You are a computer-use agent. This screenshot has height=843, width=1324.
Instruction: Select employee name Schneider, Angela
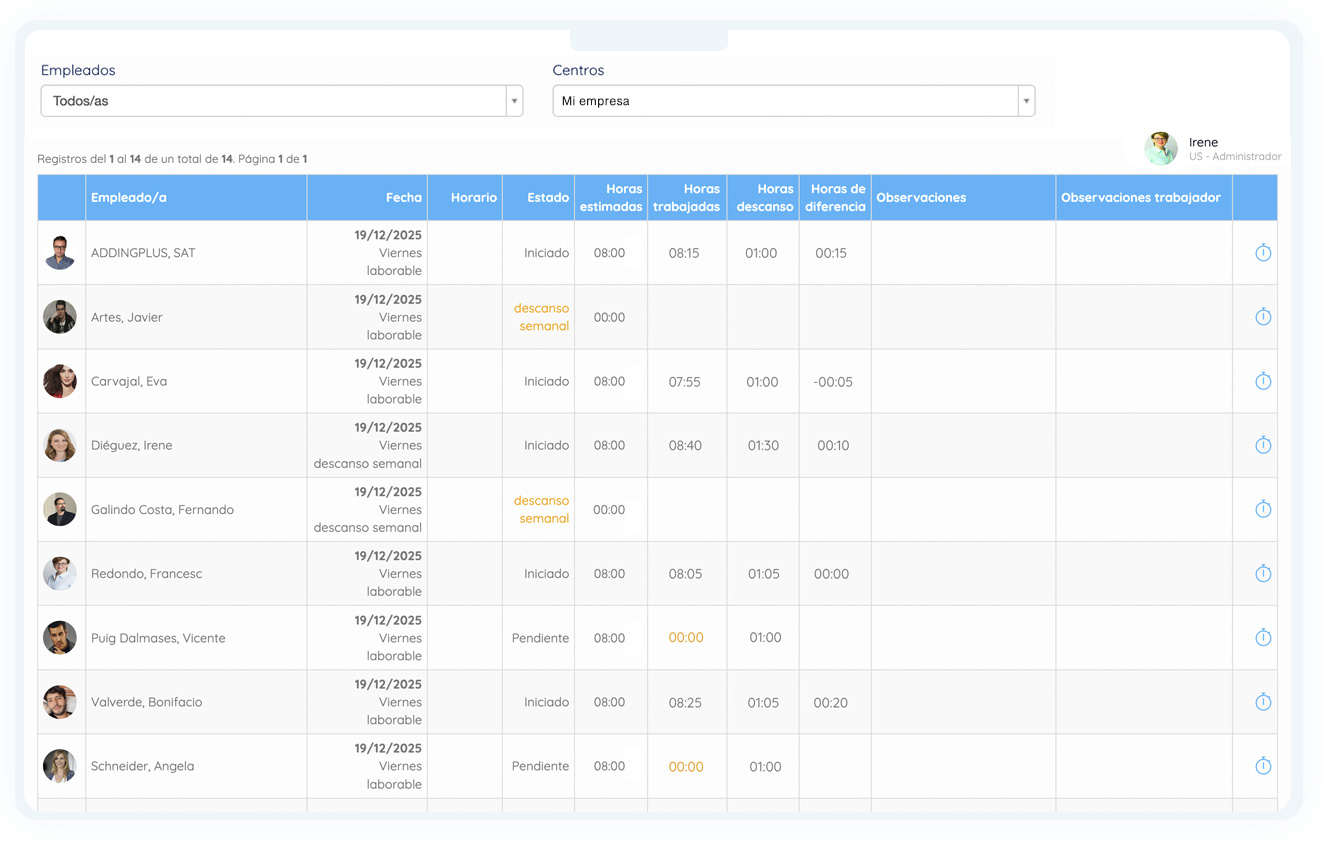(143, 766)
